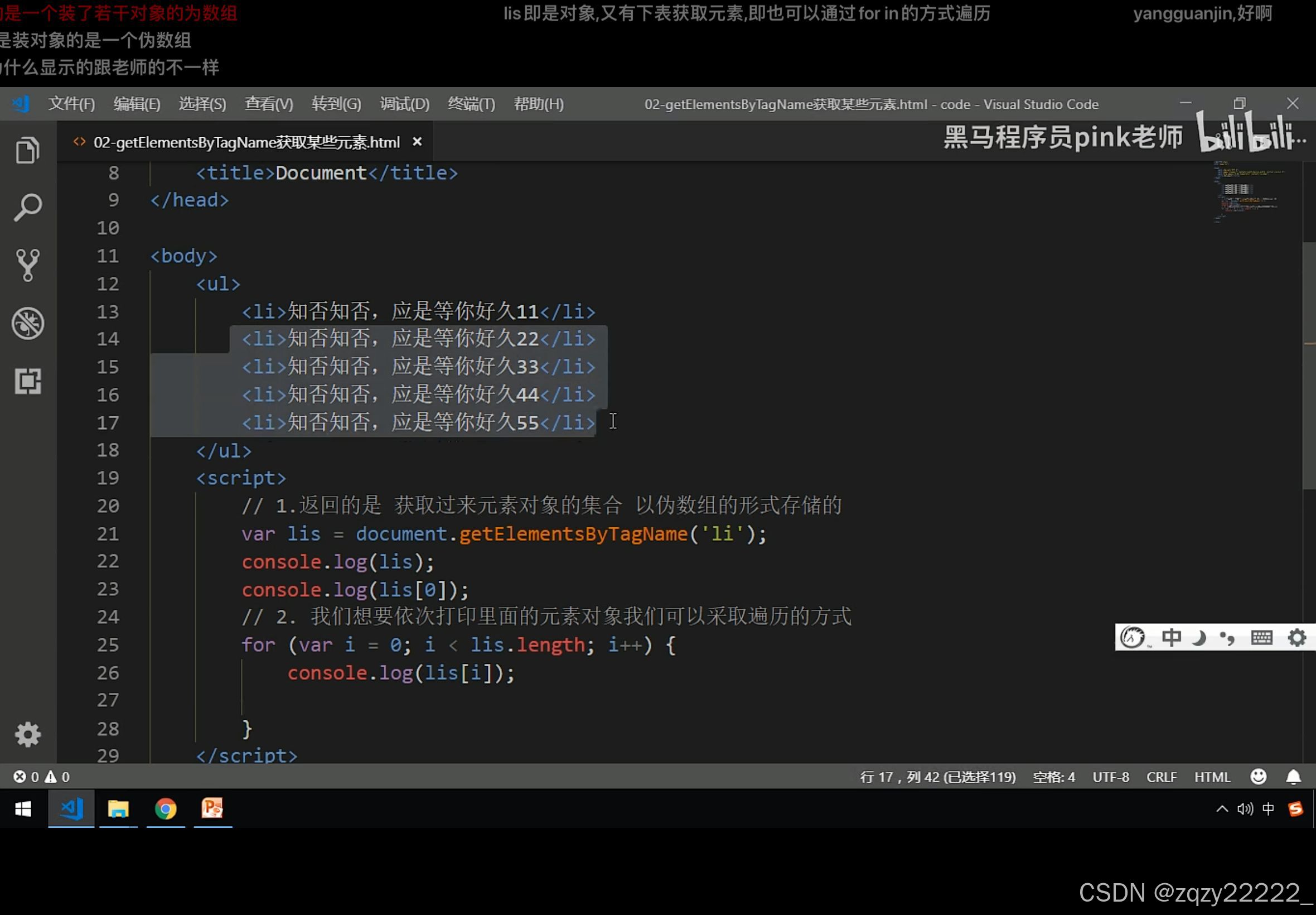This screenshot has width=1316, height=915.
Task: Open the IME settings gear
Action: pyautogui.click(x=1298, y=637)
